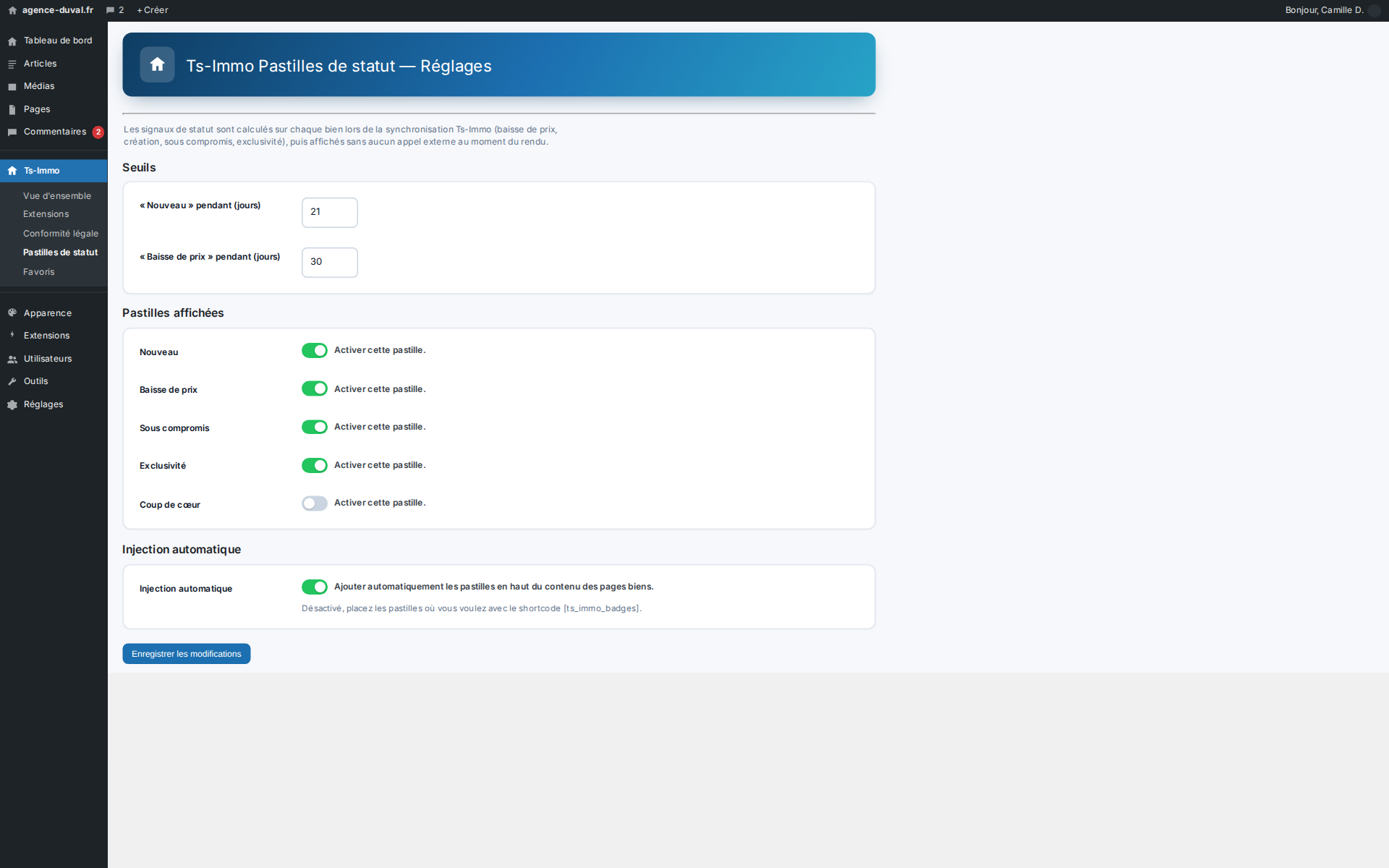Click the Réglages gear icon
Screen dimensions: 1389x868
[x=12, y=404]
